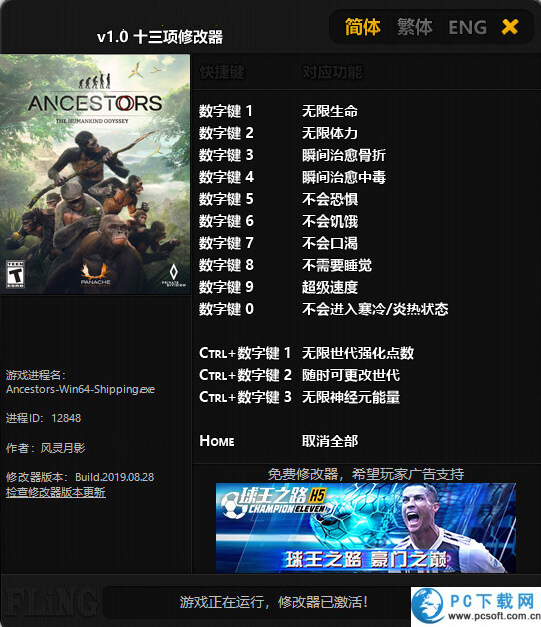
Task: Click the FLiNG logo at bottom left
Action: click(51, 603)
